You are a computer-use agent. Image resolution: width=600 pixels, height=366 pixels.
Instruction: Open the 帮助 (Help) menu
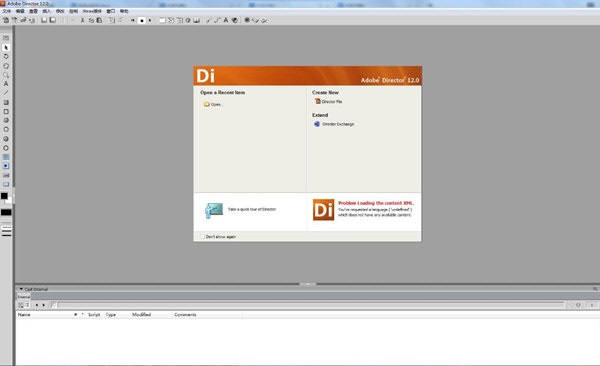(x=124, y=11)
